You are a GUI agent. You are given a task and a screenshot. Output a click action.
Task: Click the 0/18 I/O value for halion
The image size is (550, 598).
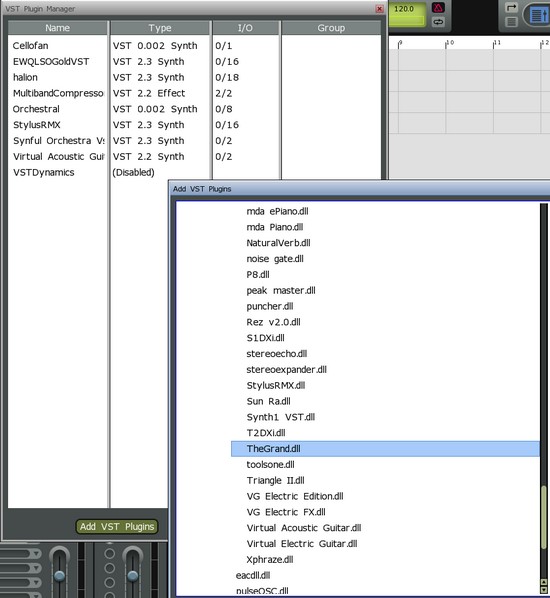[x=227, y=77]
